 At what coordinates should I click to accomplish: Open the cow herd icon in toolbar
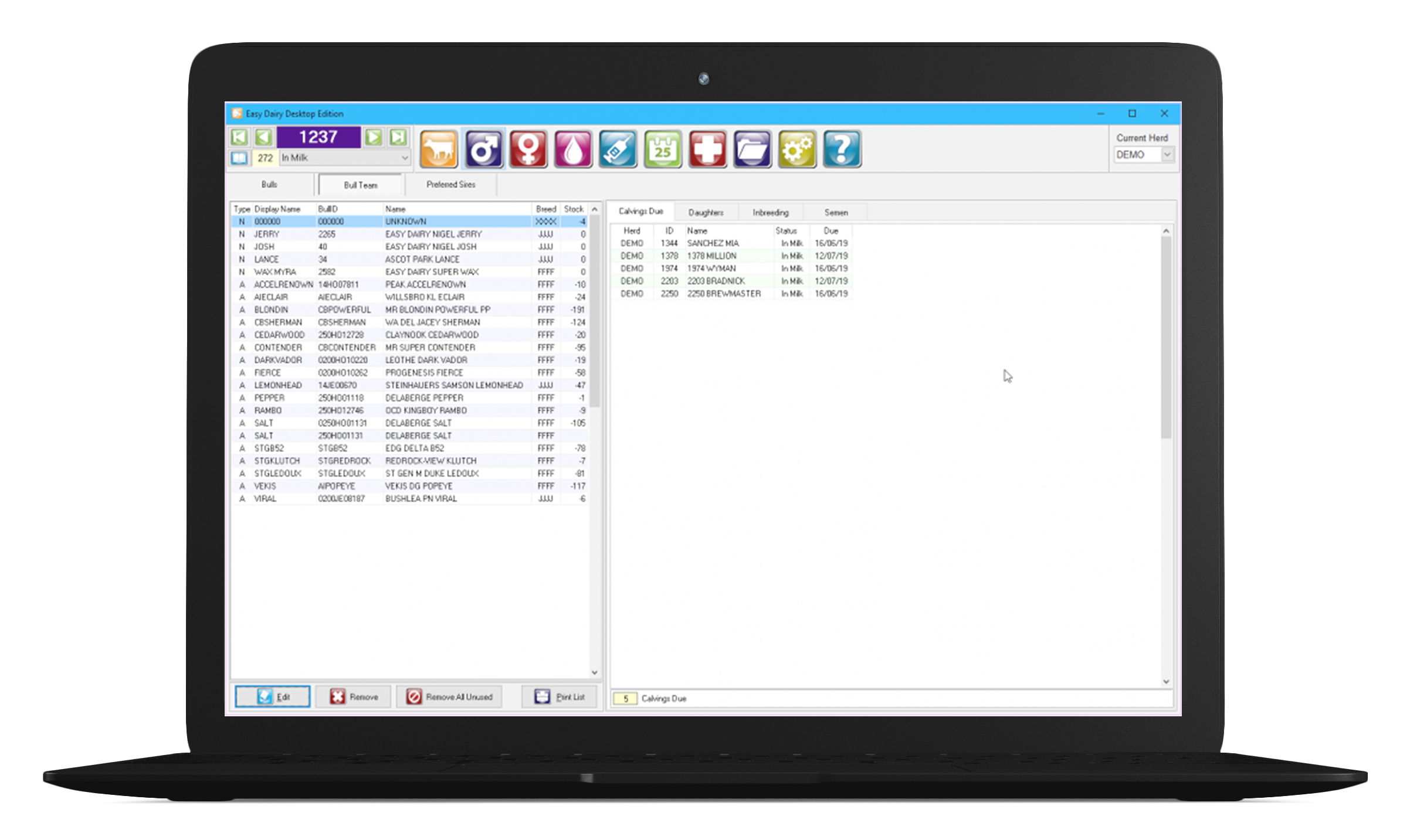(x=439, y=149)
